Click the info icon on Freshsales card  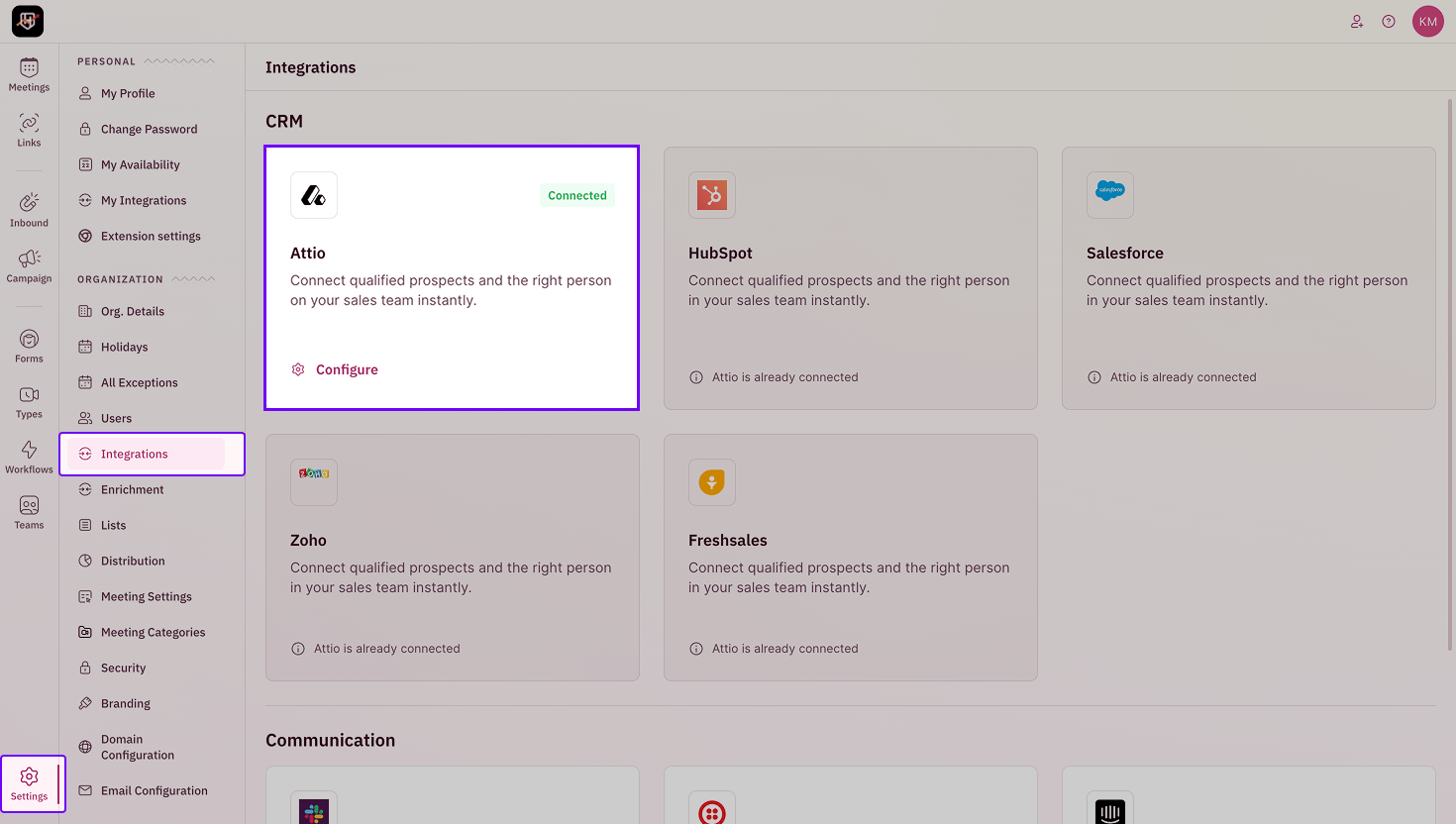[696, 649]
